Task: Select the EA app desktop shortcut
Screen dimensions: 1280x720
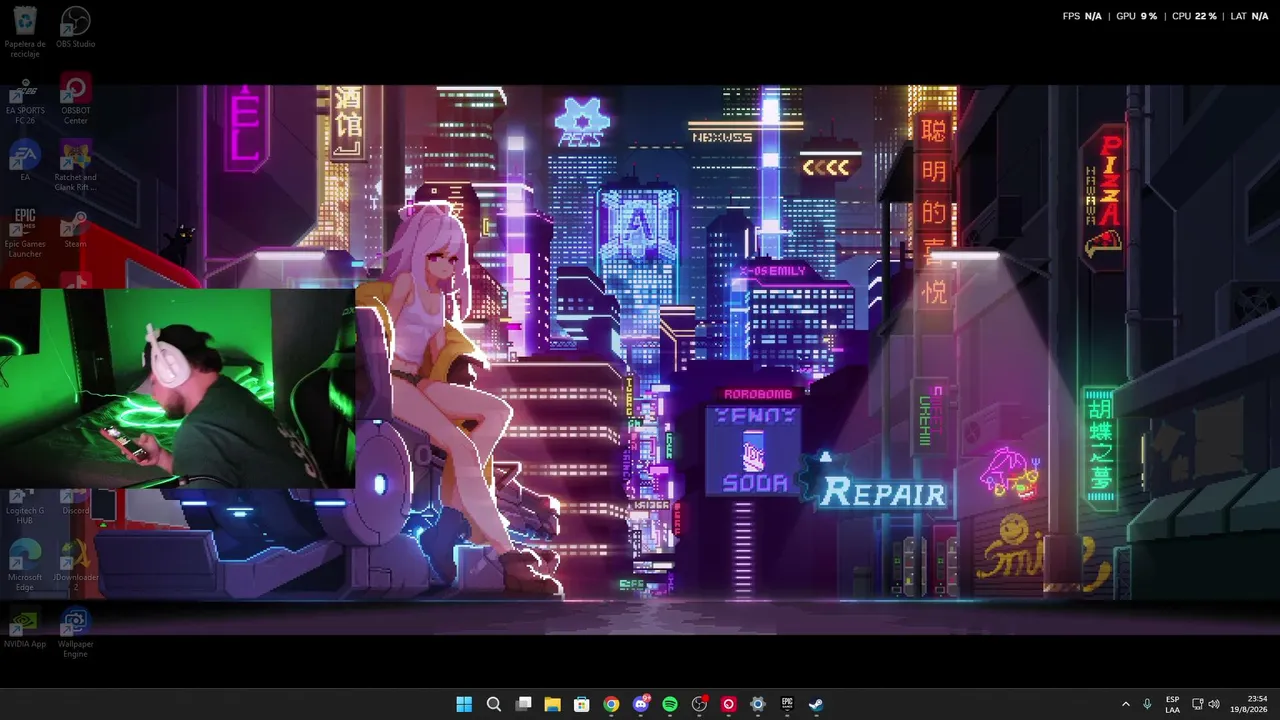Action: [x=25, y=162]
